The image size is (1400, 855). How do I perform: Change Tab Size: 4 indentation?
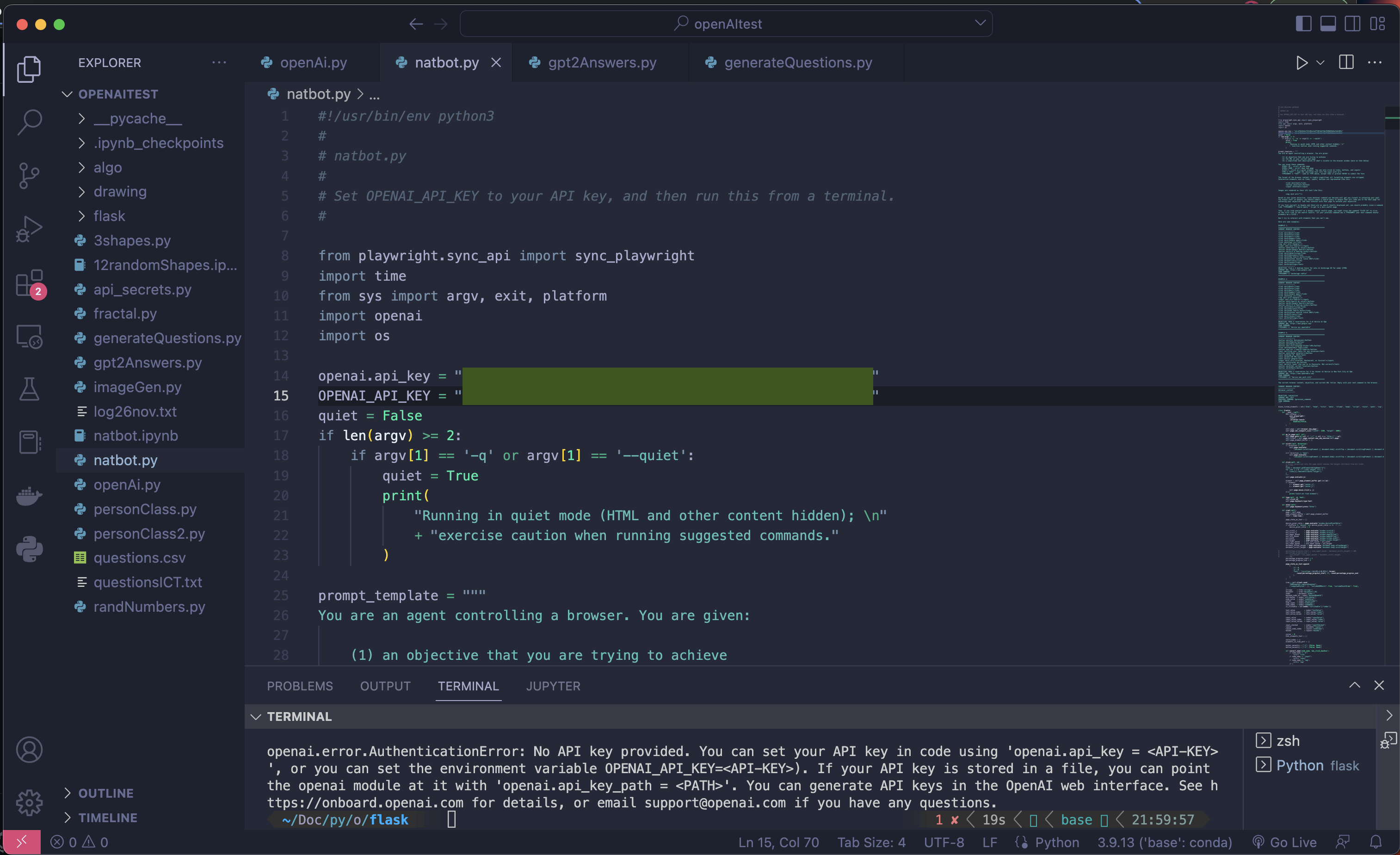pos(871,842)
